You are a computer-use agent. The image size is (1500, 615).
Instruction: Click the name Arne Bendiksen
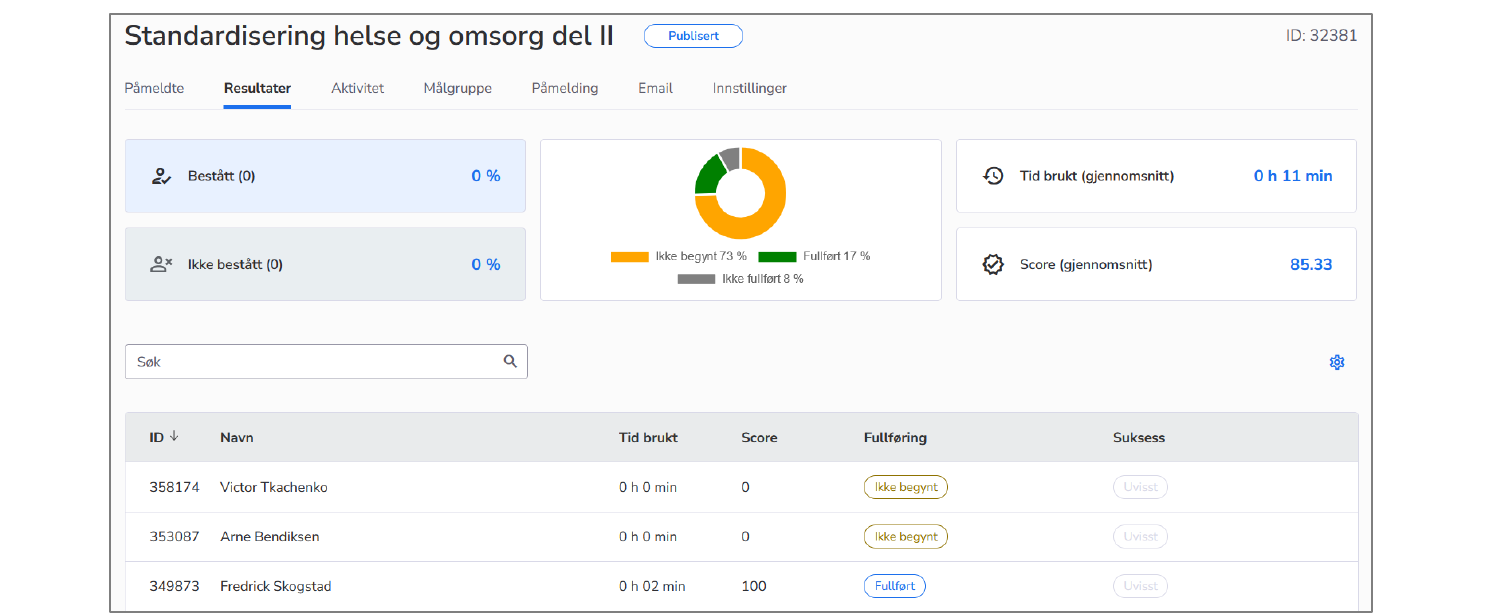click(x=270, y=537)
